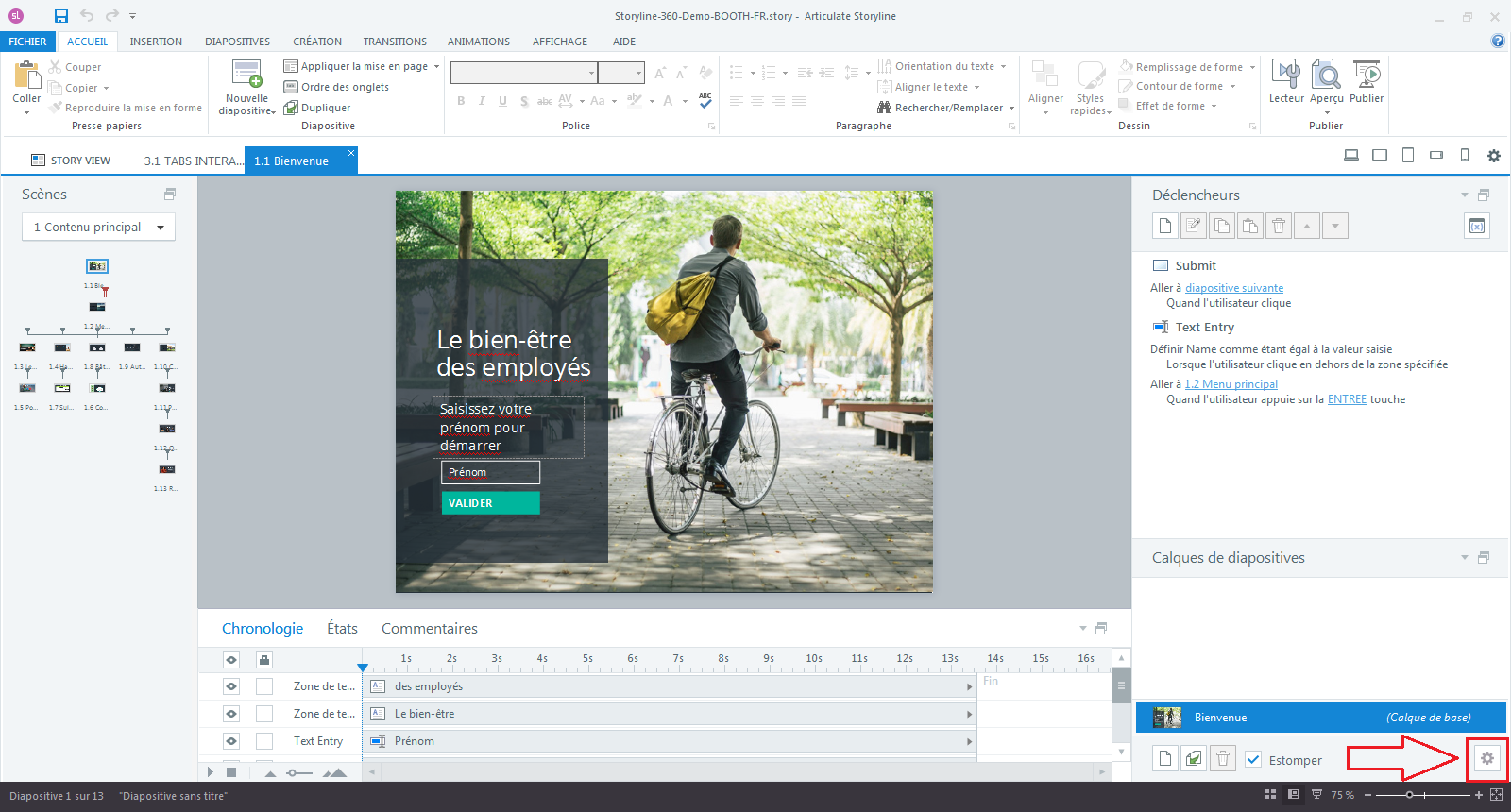Switch to the États tab
Viewport: 1511px width, 812px height.
342,629
